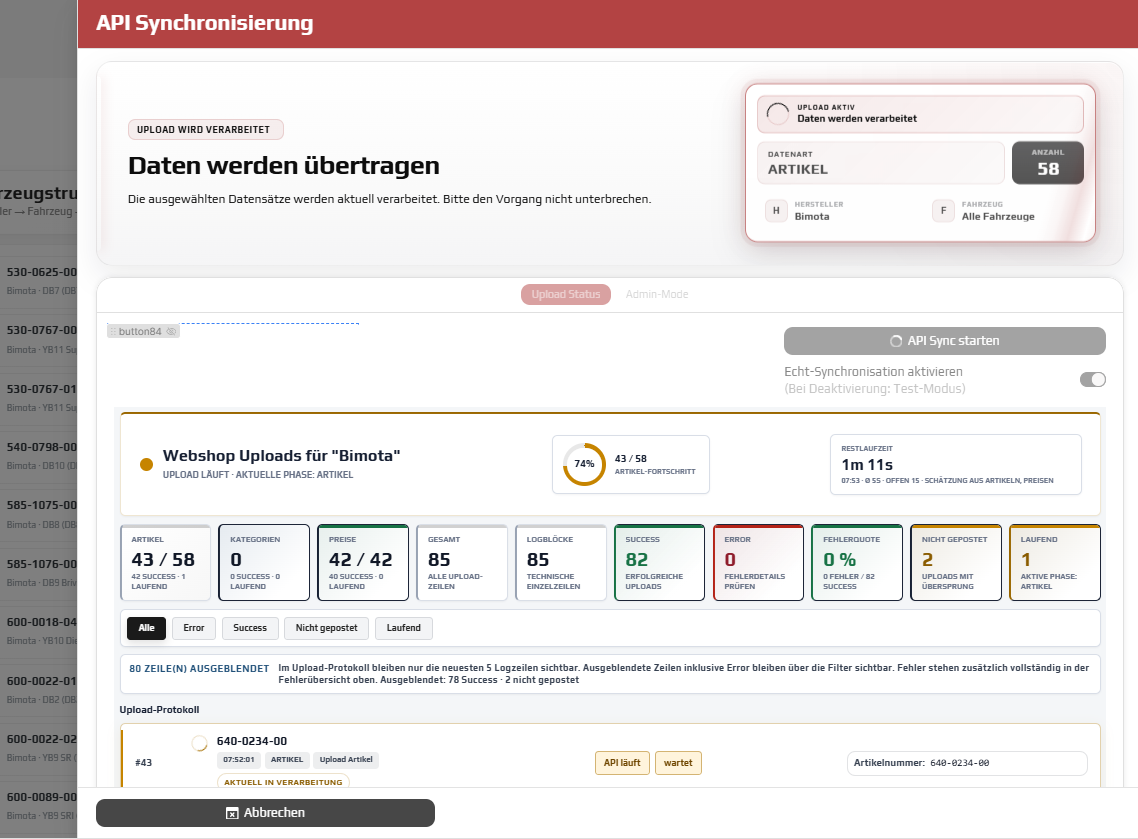This screenshot has height=839, width=1138.
Task: Click the Artikelnummer 640-0234-00 field
Action: (x=967, y=763)
